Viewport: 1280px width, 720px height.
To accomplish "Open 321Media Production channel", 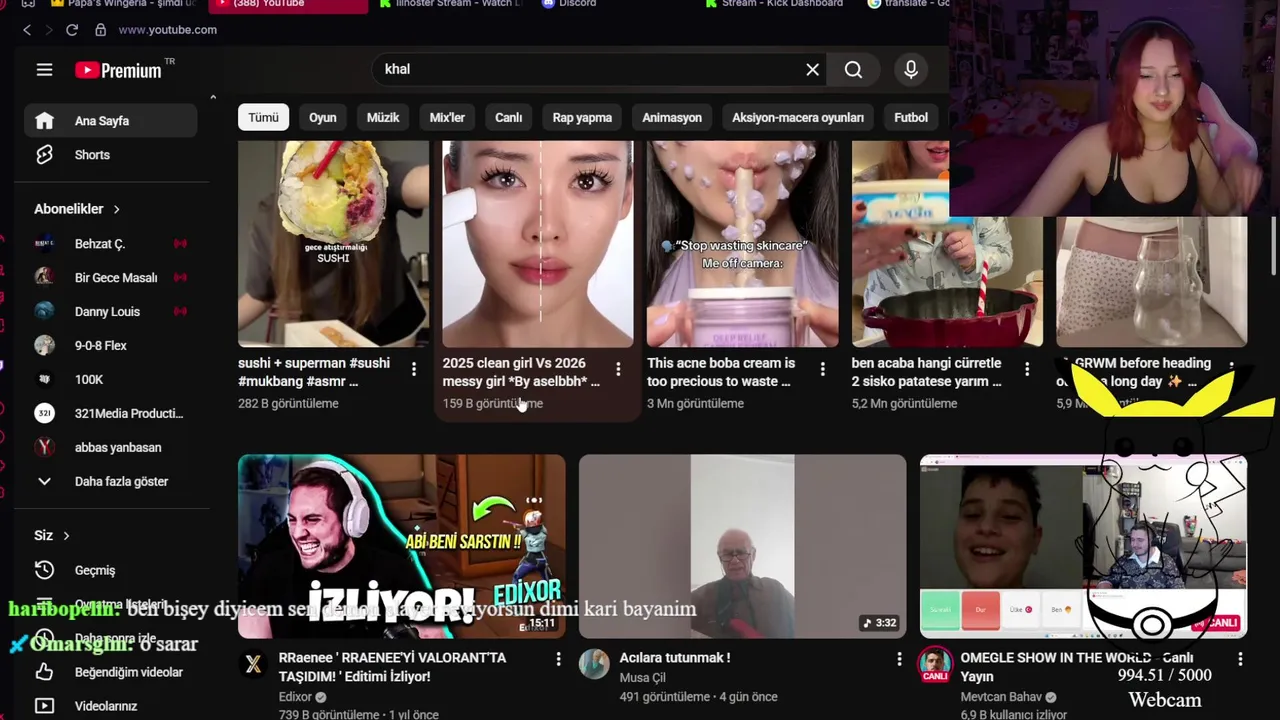I will pyautogui.click(x=111, y=414).
